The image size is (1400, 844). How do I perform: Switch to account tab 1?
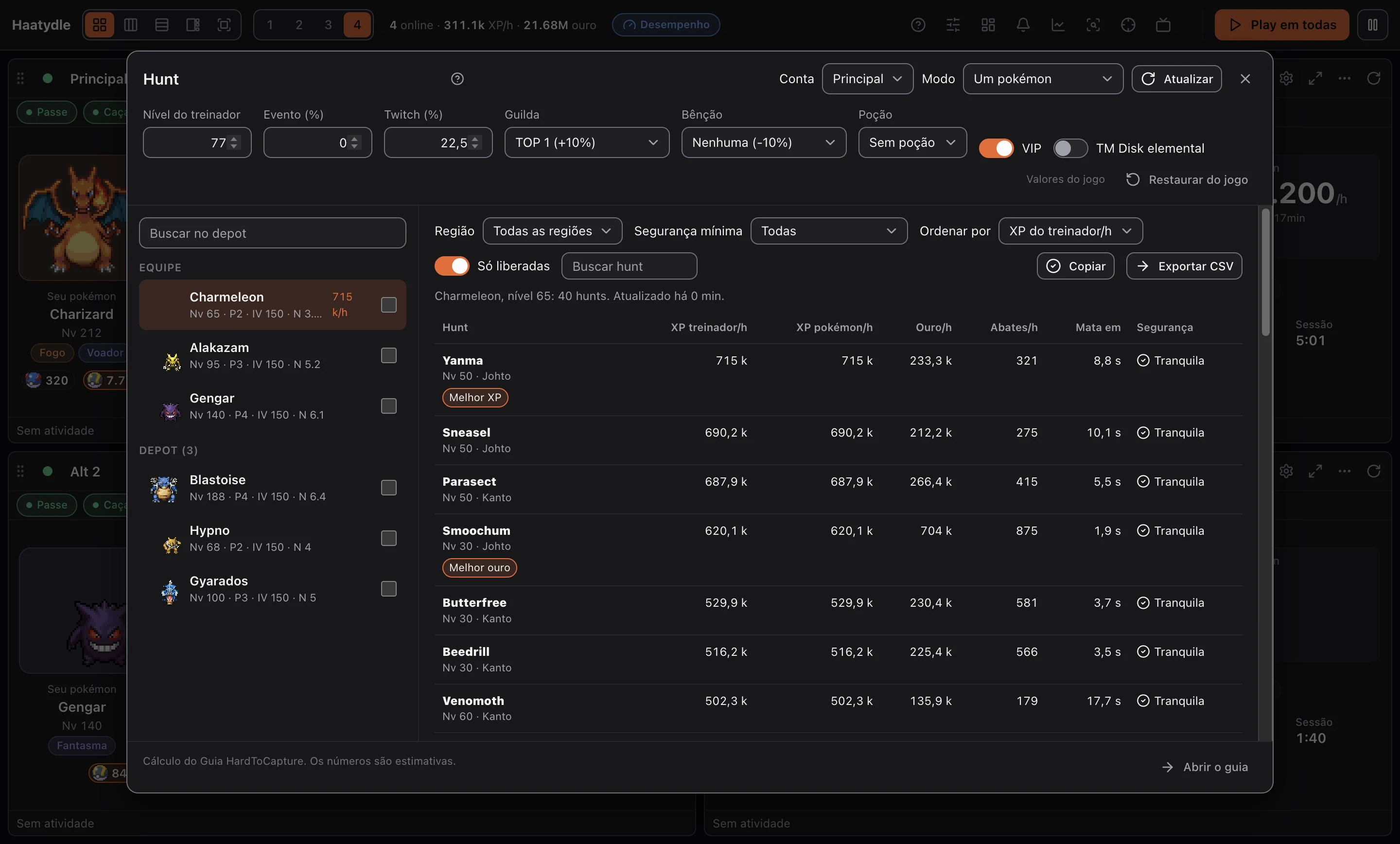pos(270,24)
